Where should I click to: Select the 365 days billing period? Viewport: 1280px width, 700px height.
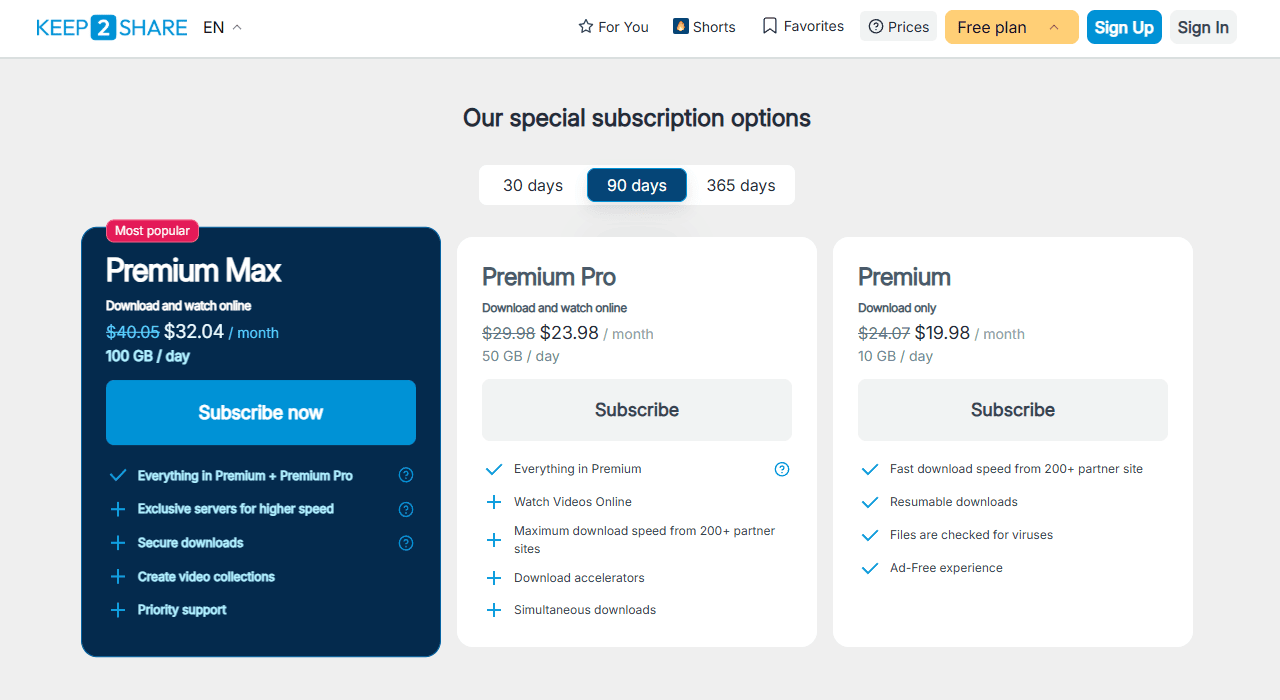click(741, 185)
